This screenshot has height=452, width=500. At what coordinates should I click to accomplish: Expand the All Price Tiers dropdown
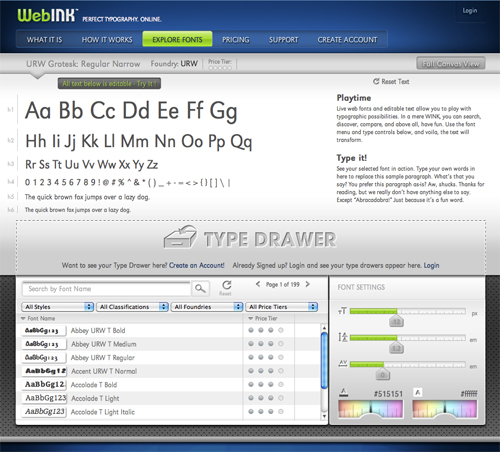(282, 307)
